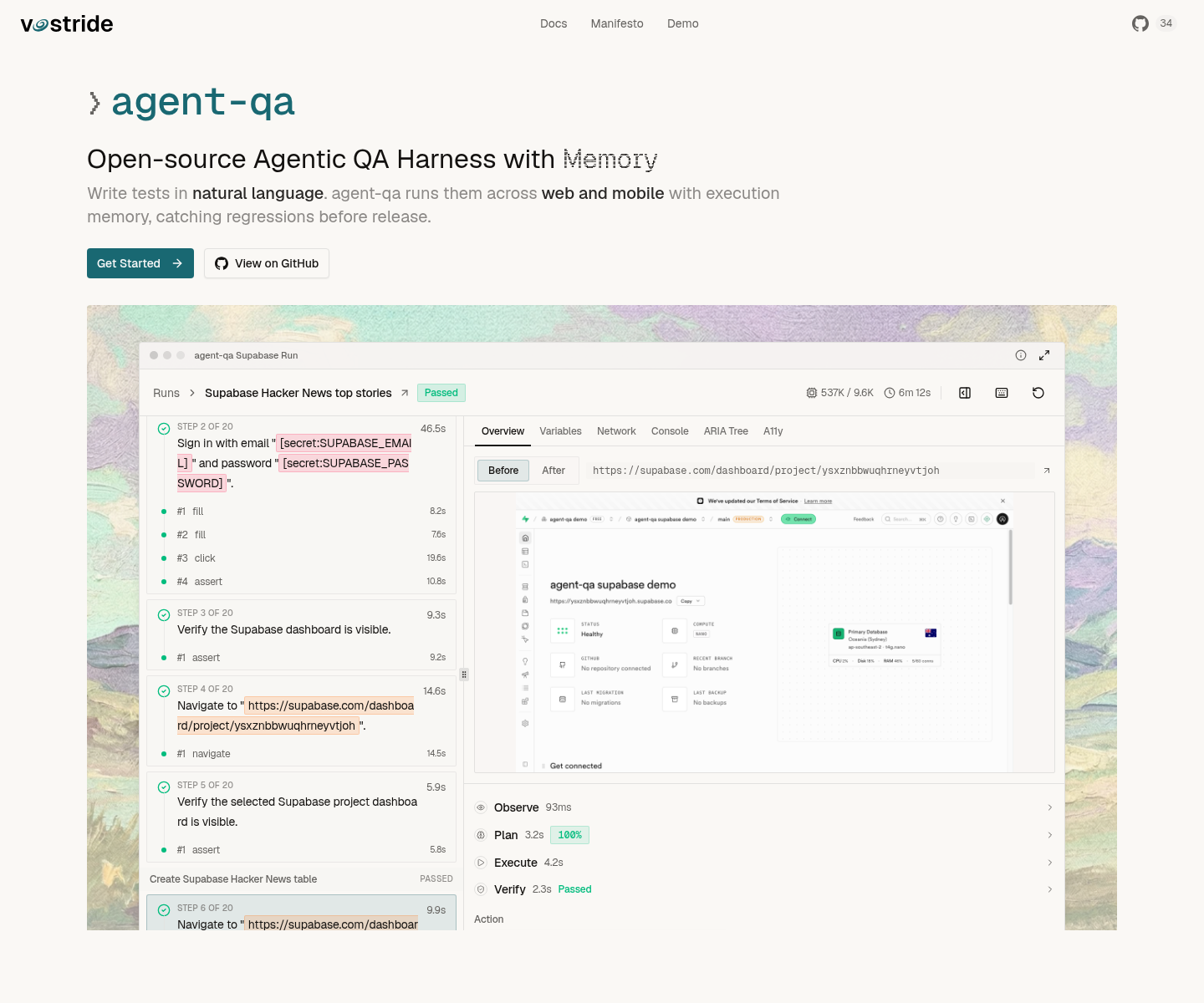Select 'Verify the Supabase dashboard is visible.' step
Screen dimensions: 1204x1003
coord(284,629)
